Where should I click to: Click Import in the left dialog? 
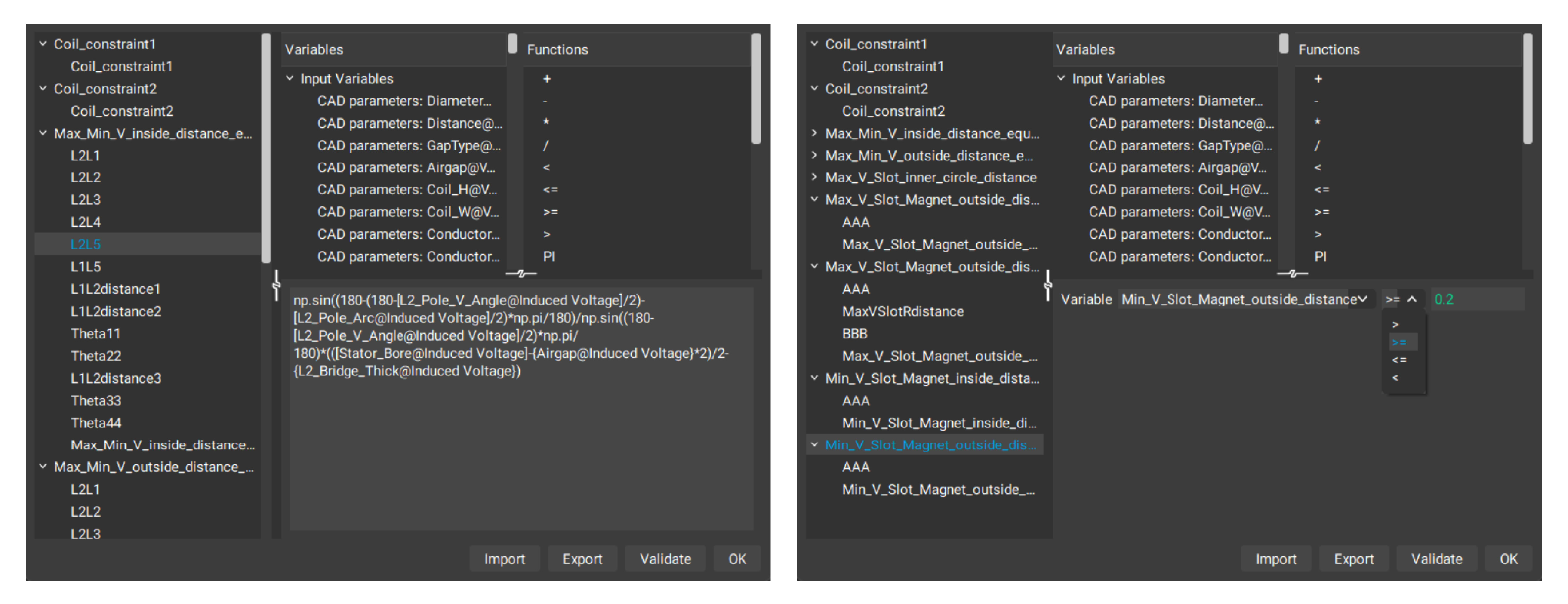(x=504, y=559)
